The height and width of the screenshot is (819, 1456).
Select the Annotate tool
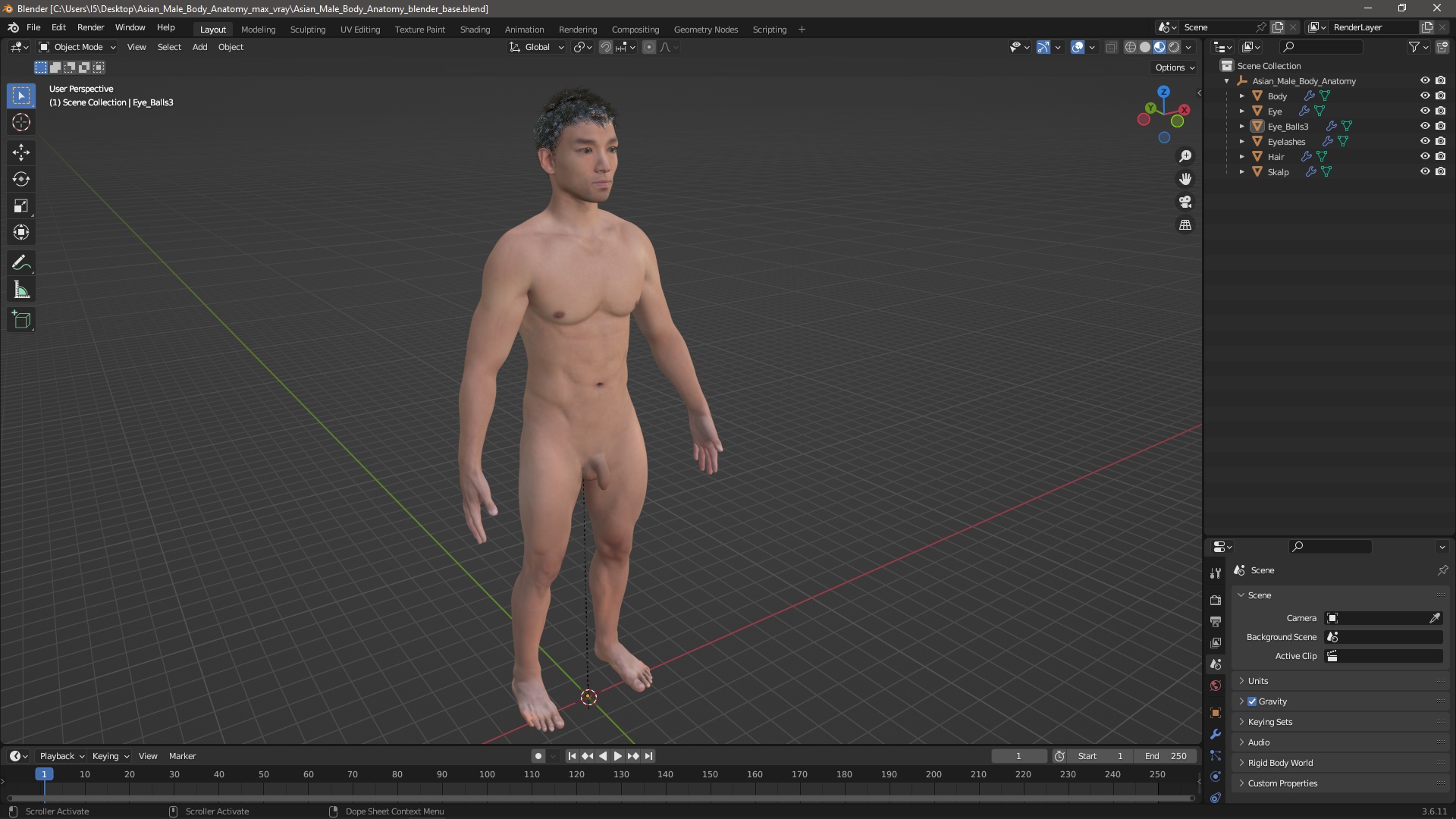[21, 263]
